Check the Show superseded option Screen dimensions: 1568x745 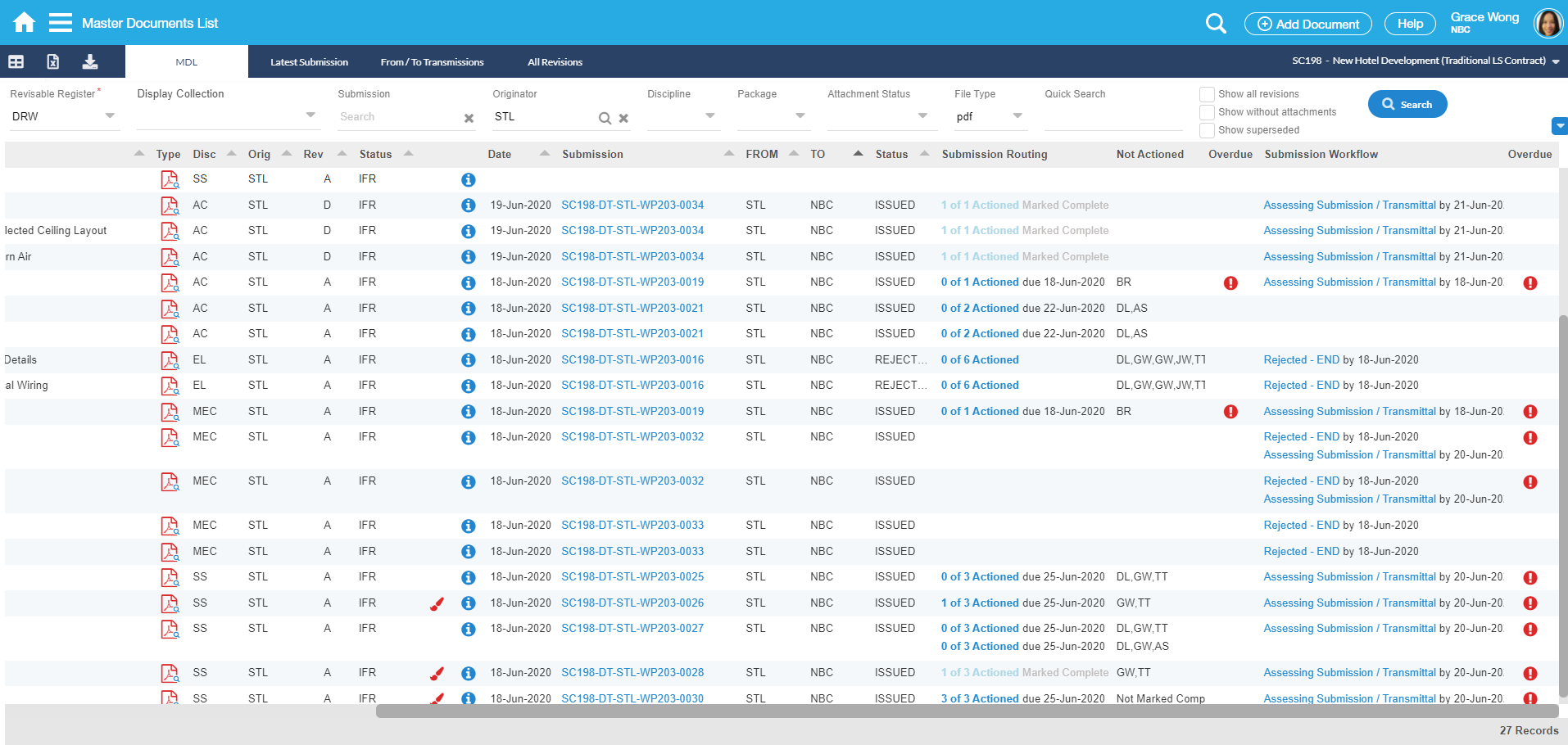coord(1207,130)
